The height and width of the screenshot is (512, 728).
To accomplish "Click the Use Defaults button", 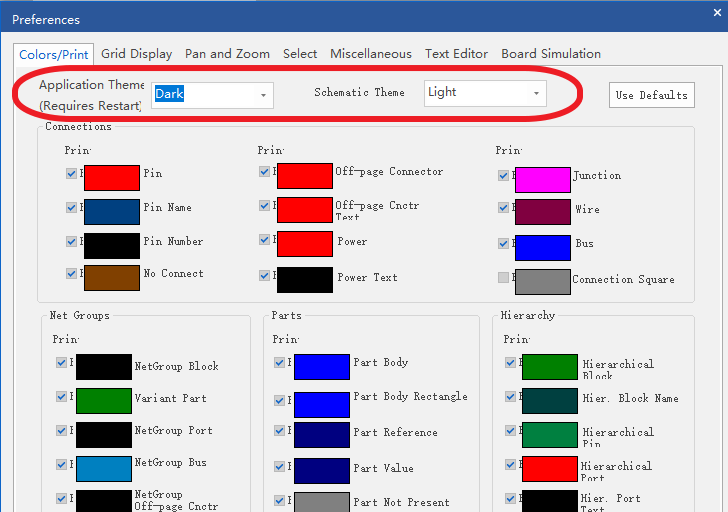I will [x=651, y=95].
